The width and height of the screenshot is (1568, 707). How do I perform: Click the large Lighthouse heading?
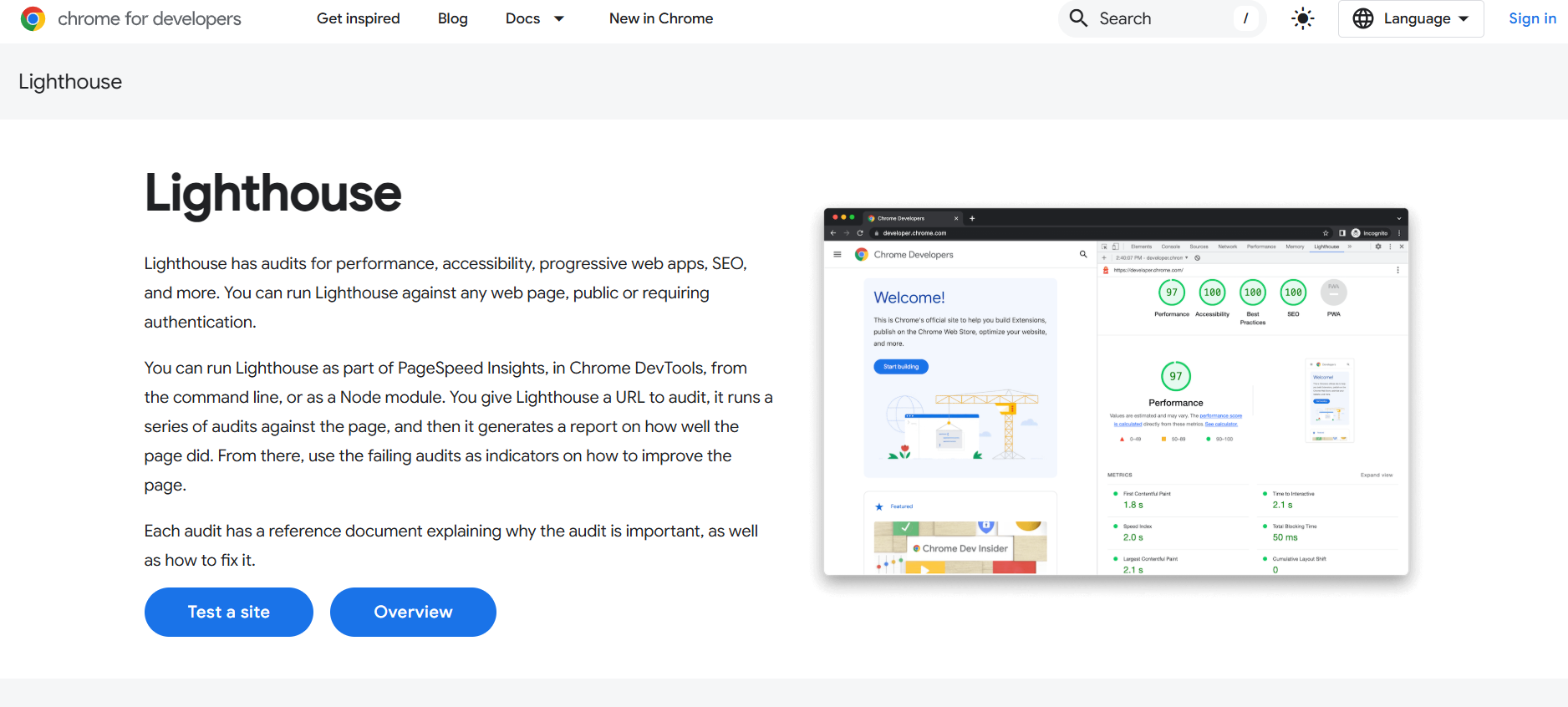coord(273,193)
